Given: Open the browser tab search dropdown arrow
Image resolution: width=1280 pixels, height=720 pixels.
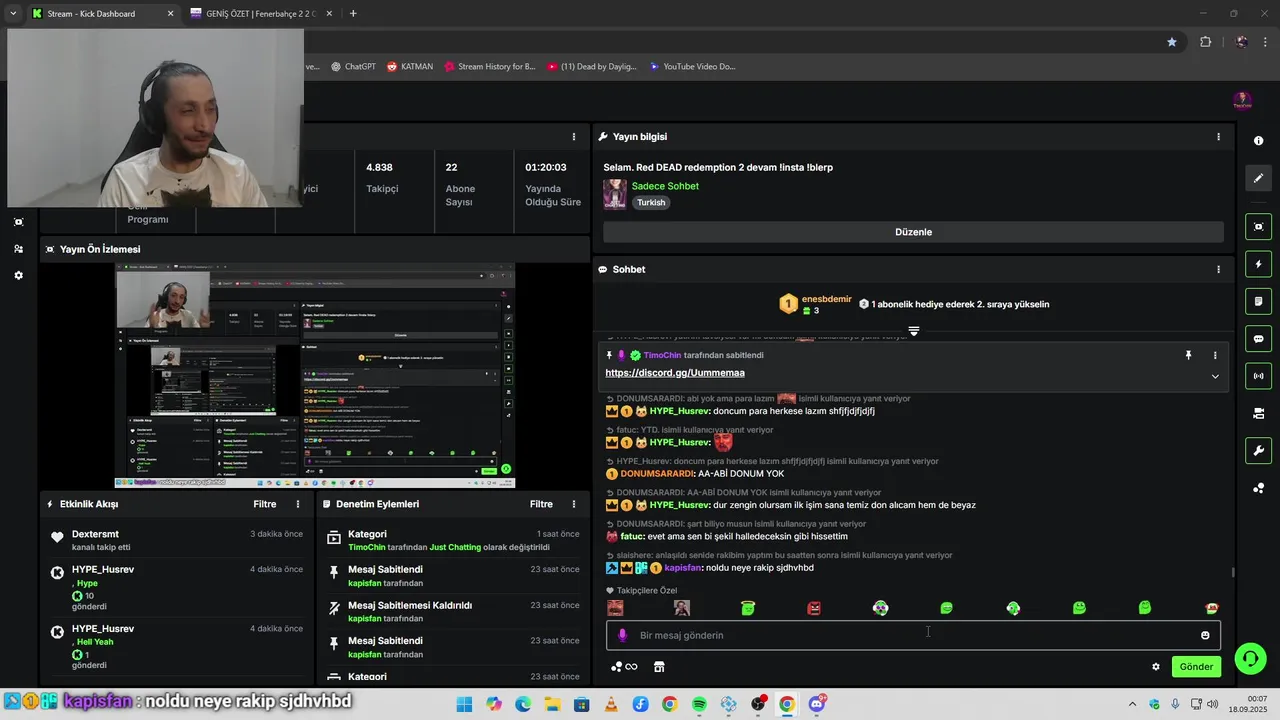Looking at the screenshot, I should [x=12, y=14].
